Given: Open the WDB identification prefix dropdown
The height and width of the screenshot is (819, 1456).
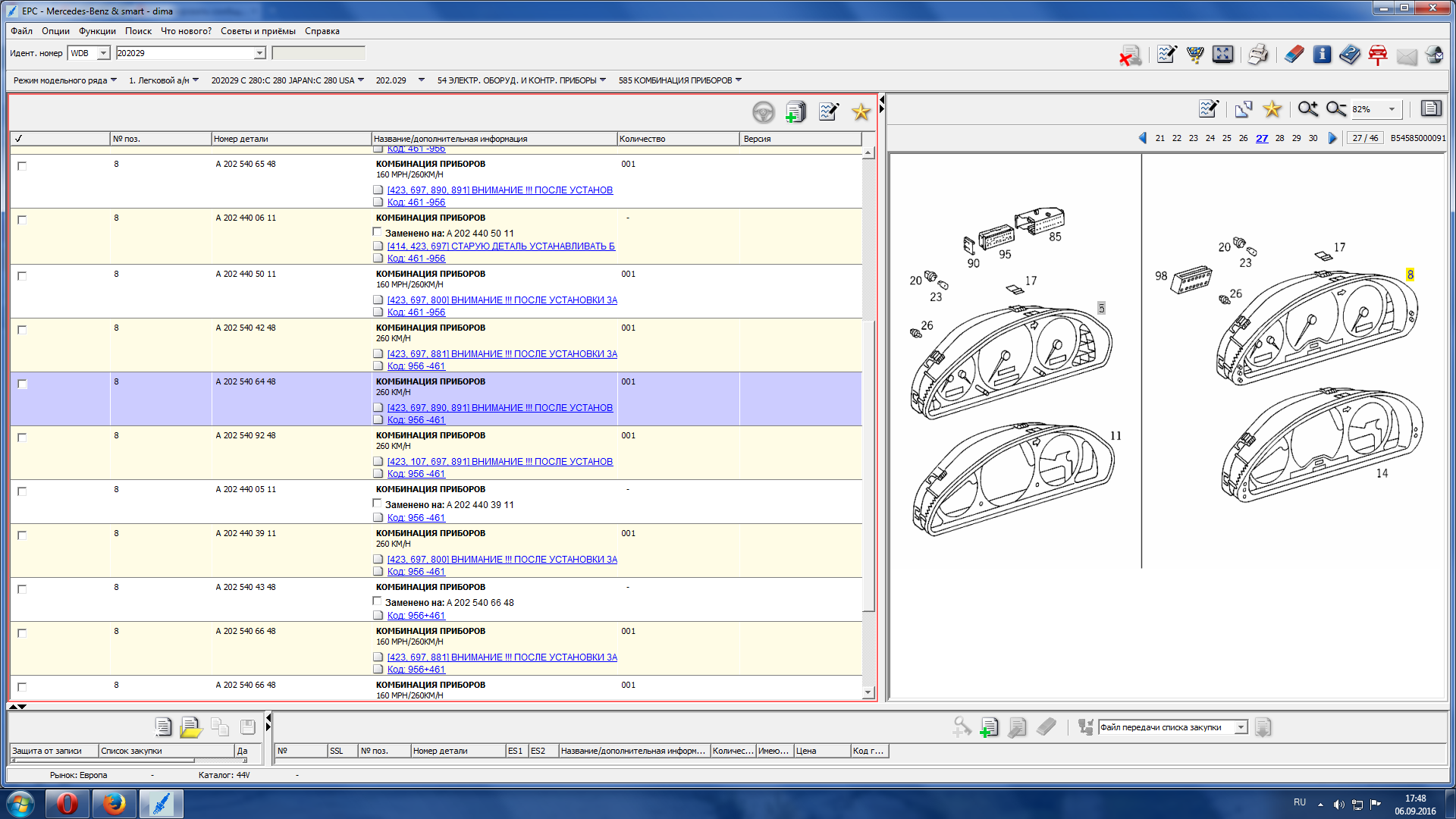Looking at the screenshot, I should [103, 53].
